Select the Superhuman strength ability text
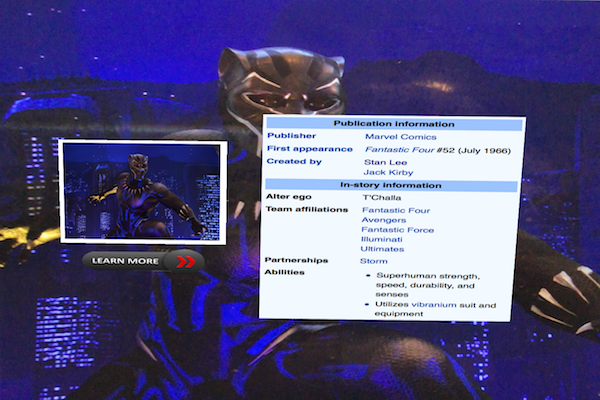This screenshot has height=400, width=600. (x=428, y=285)
